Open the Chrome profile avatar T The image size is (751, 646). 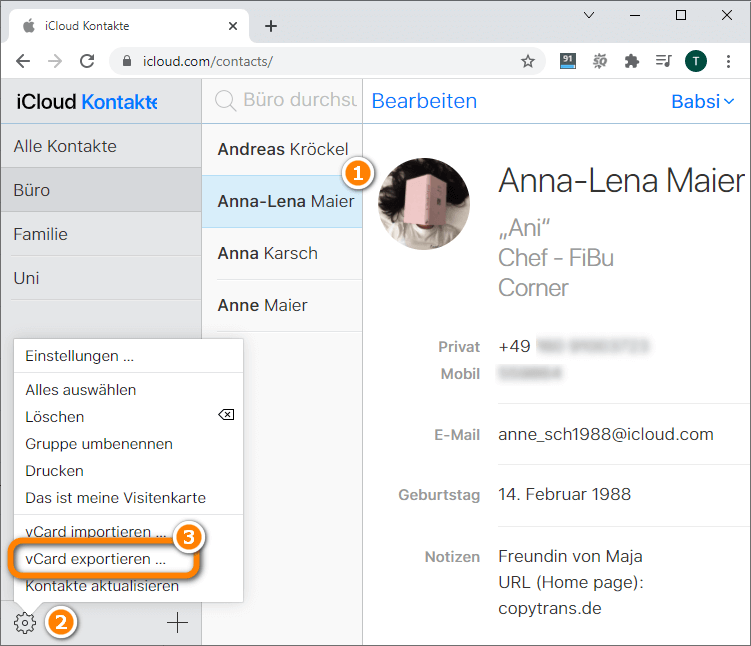click(x=696, y=61)
